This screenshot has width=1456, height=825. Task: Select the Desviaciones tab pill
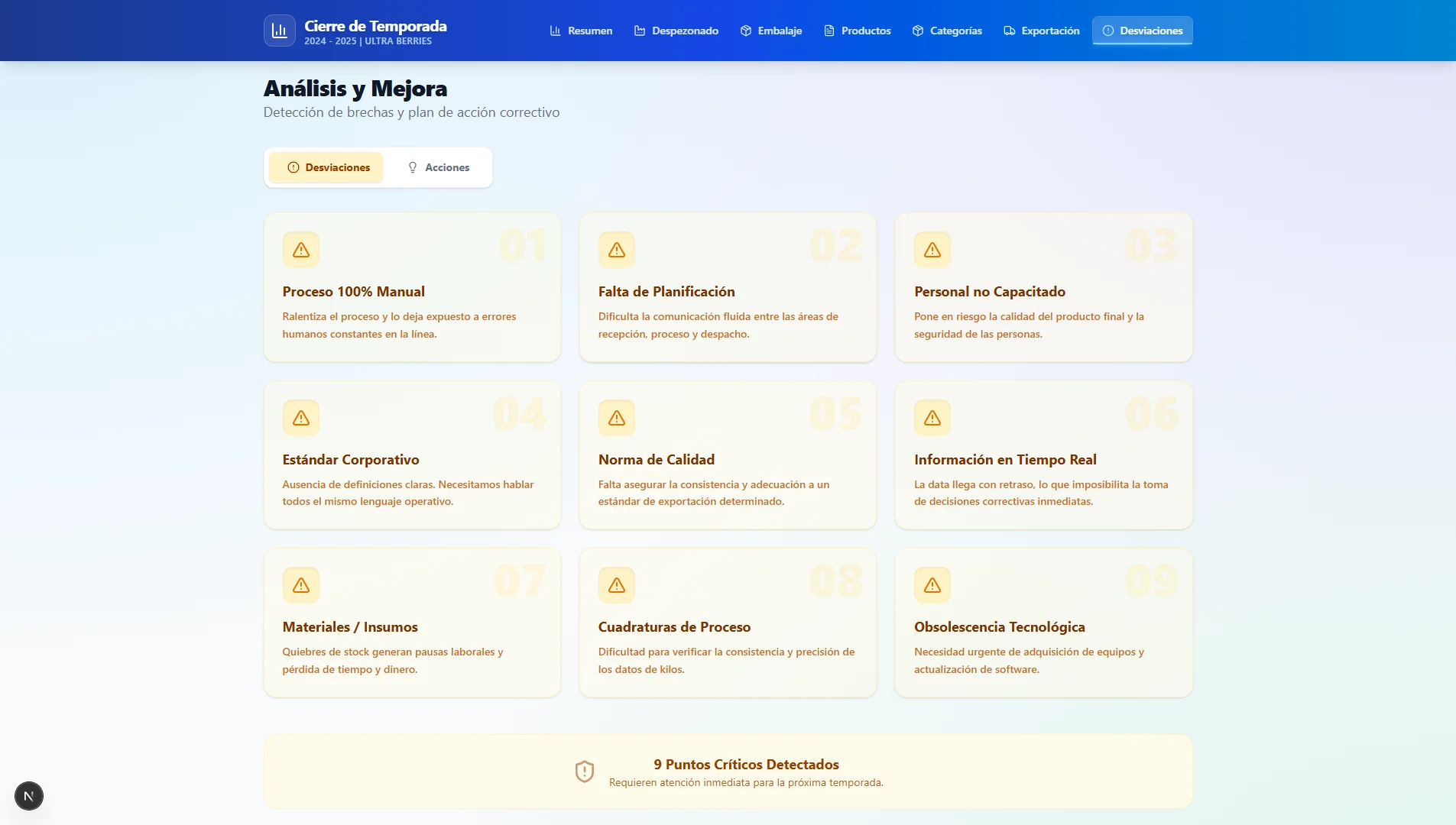click(x=326, y=167)
